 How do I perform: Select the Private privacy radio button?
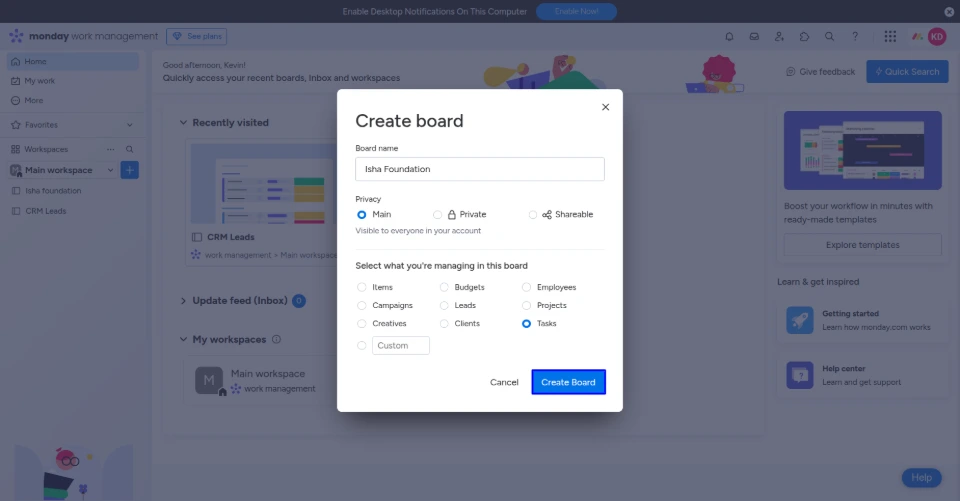point(438,215)
